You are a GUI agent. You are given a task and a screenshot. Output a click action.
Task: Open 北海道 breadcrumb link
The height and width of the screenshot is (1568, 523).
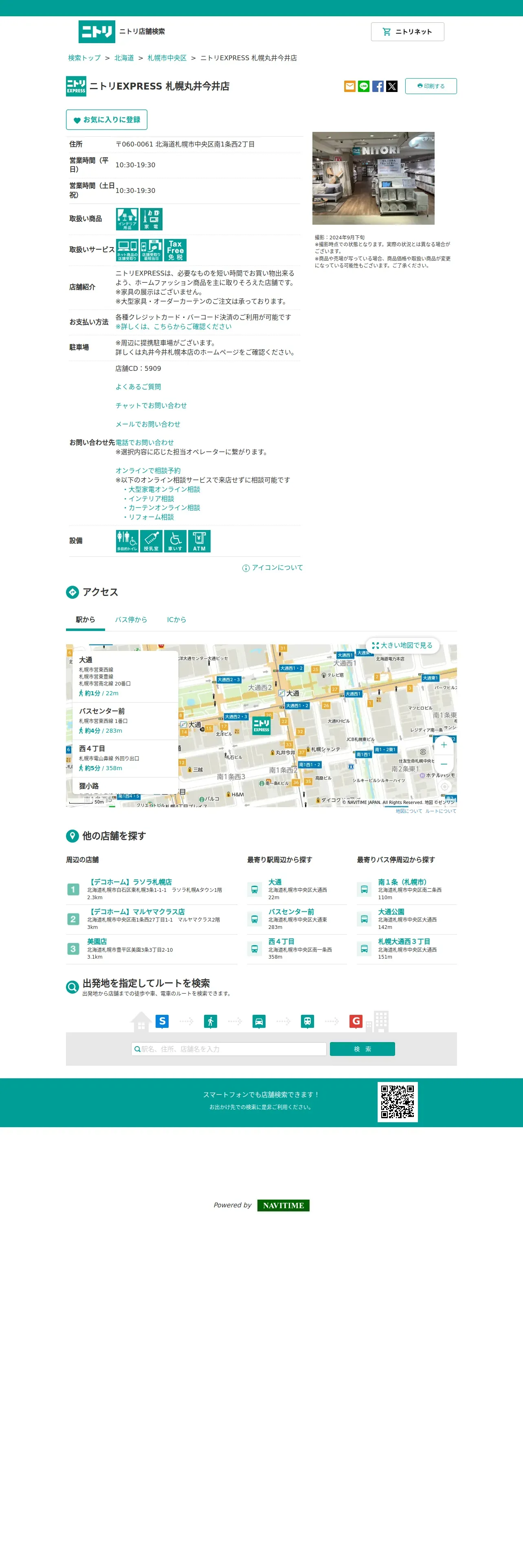point(123,59)
